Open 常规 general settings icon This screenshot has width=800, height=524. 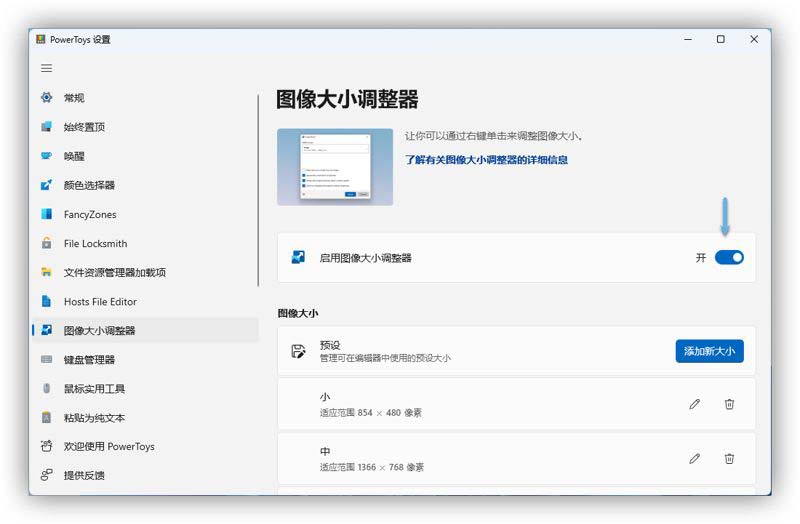tap(46, 98)
